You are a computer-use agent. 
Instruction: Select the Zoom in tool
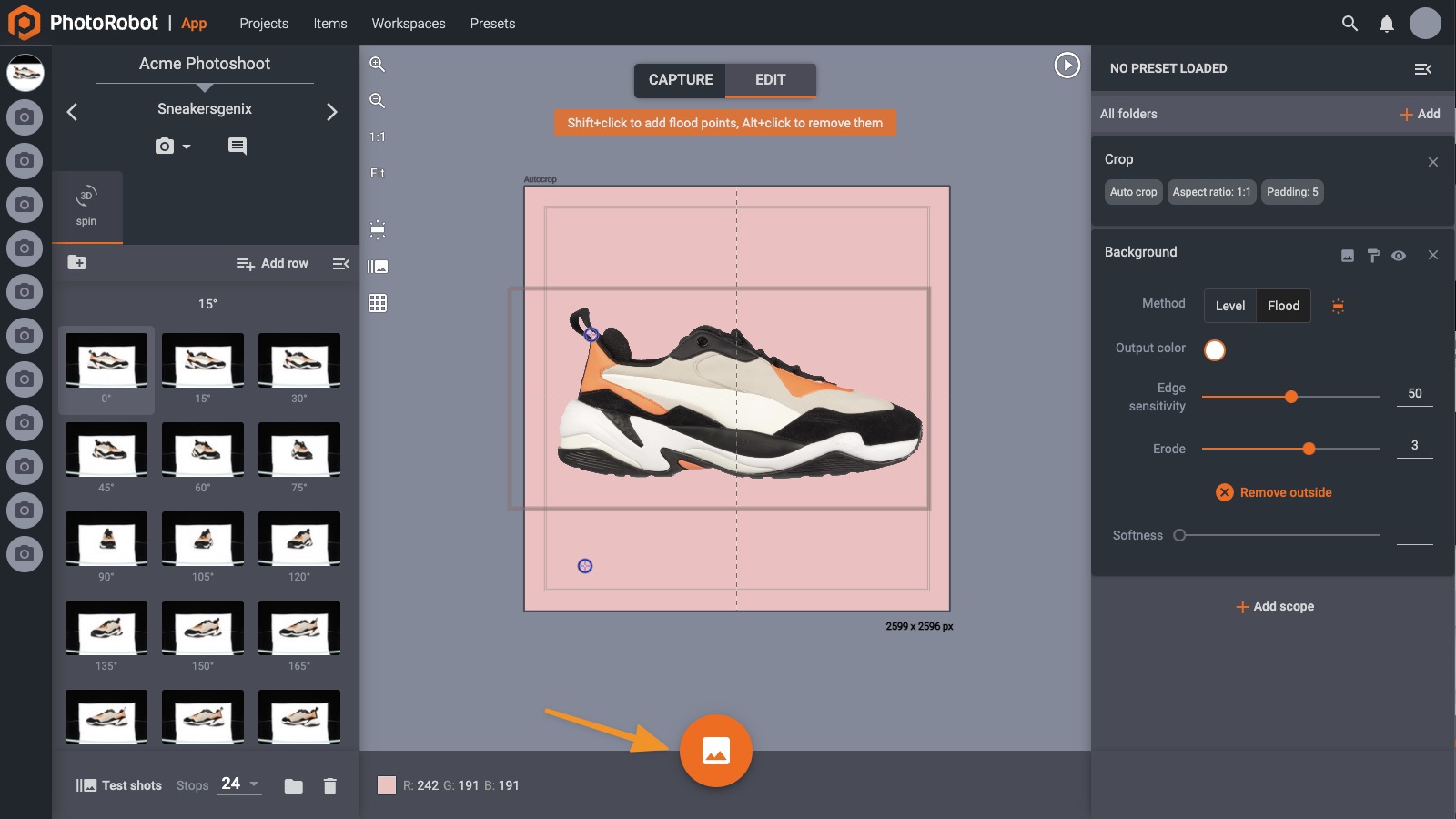(378, 64)
